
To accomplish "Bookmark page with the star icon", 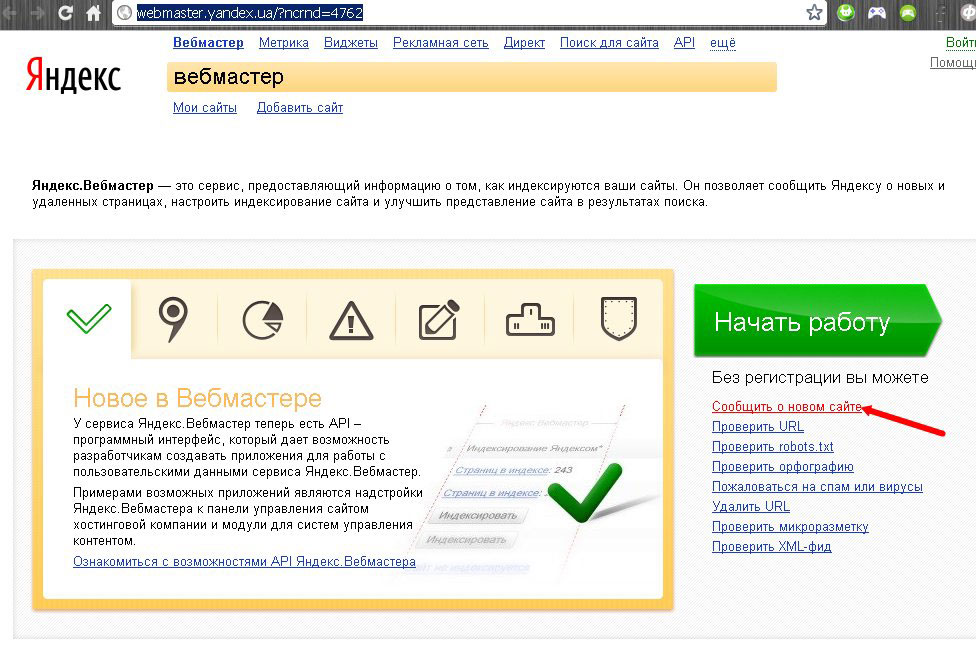I will (814, 12).
